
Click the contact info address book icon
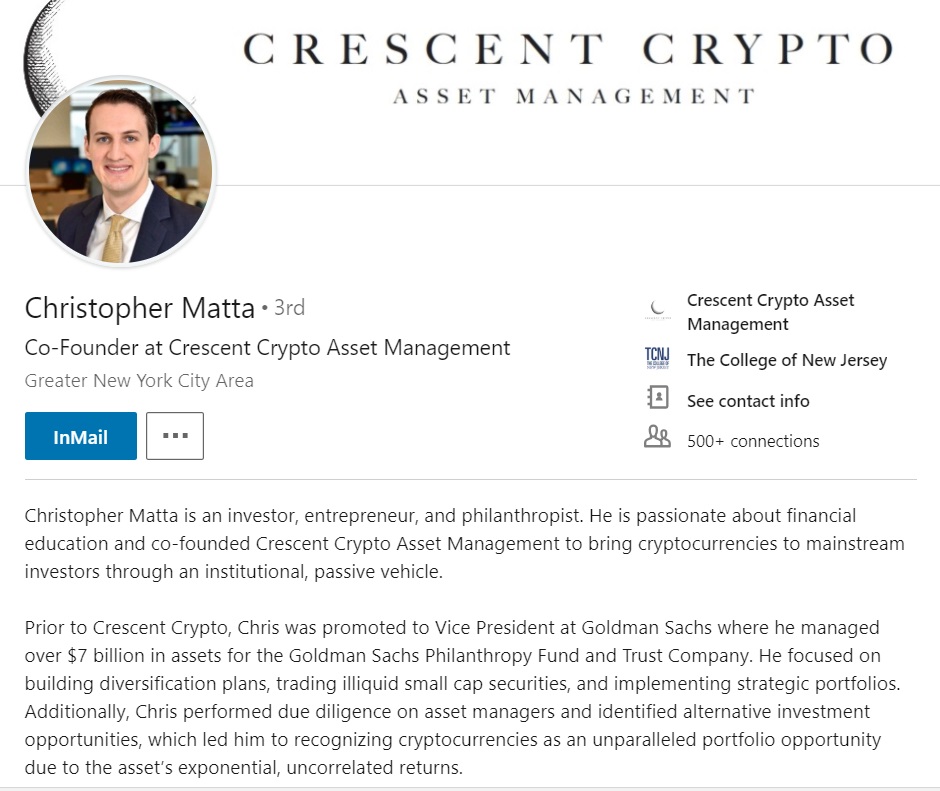(657, 399)
